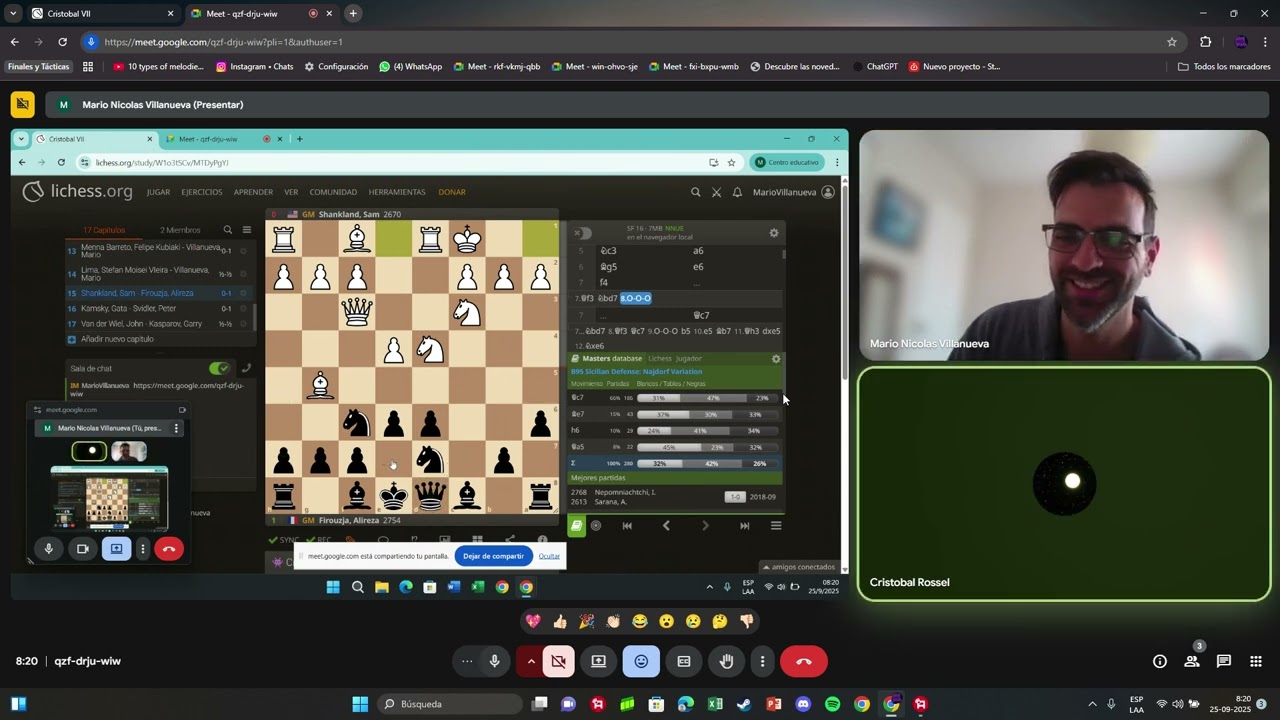Open Spotify from the Windows taskbar

click(x=832, y=704)
